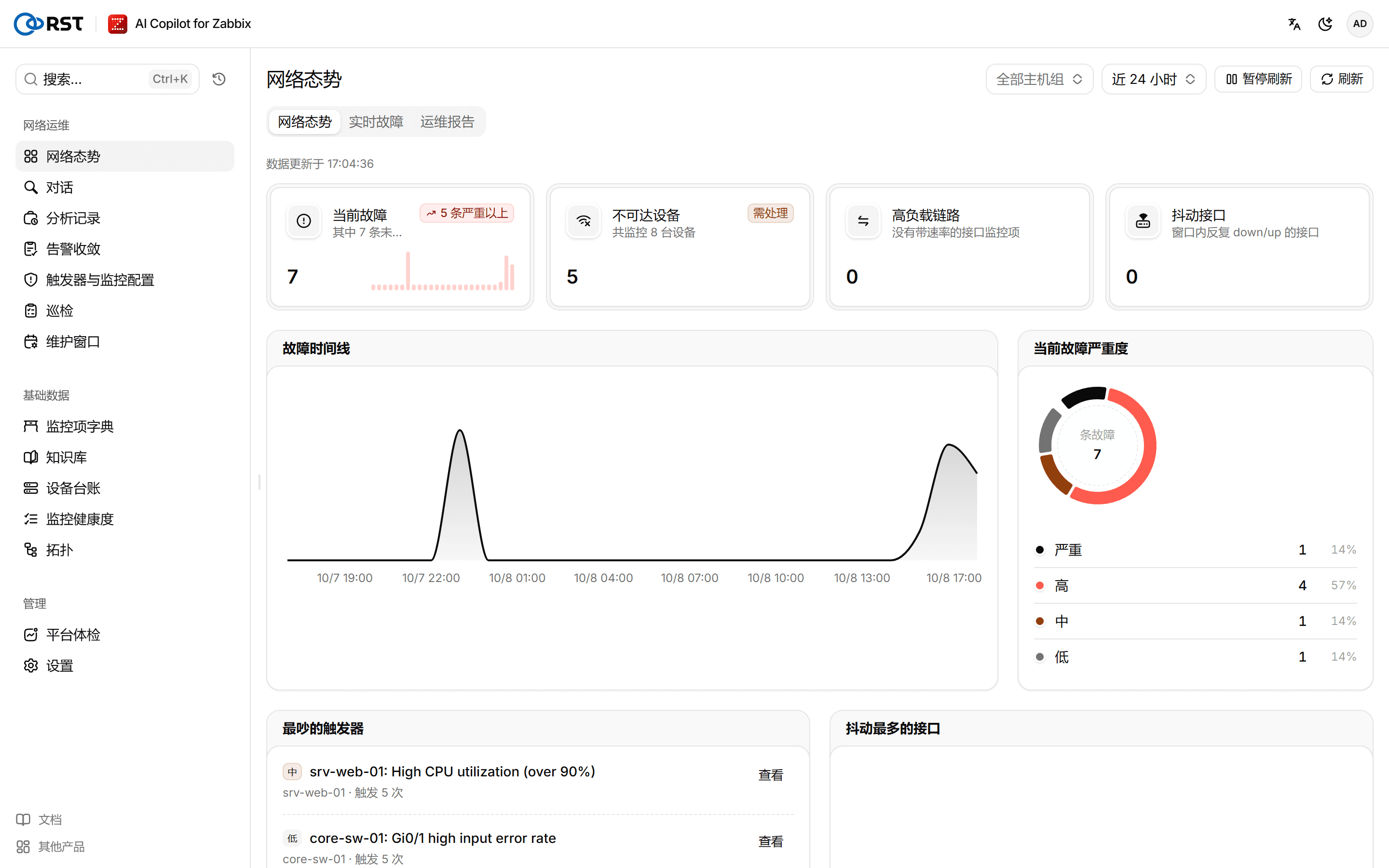Click the 当前故障 card
The width and height of the screenshot is (1389, 868).
point(400,247)
